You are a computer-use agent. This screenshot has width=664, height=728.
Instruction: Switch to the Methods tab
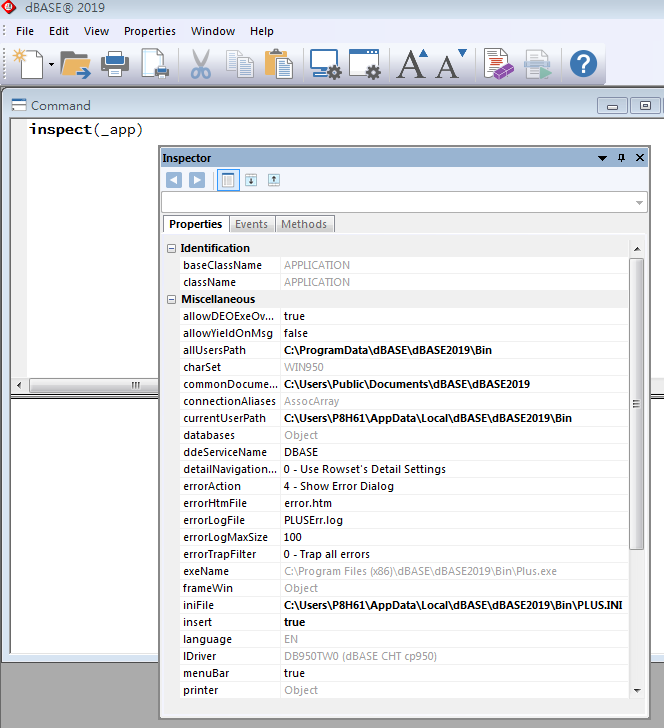click(x=304, y=224)
